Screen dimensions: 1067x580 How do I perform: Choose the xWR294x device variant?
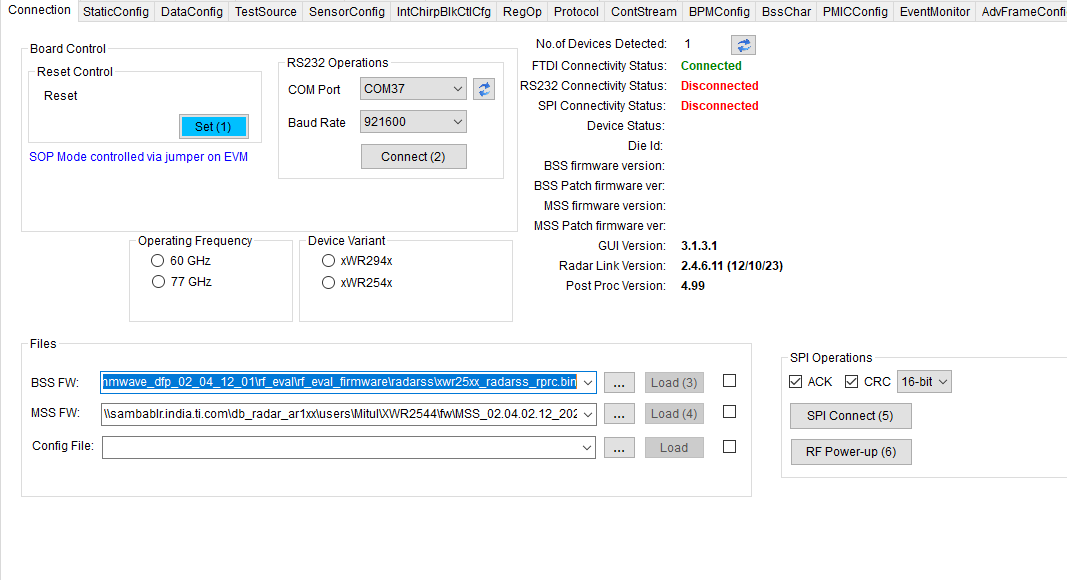click(x=329, y=261)
